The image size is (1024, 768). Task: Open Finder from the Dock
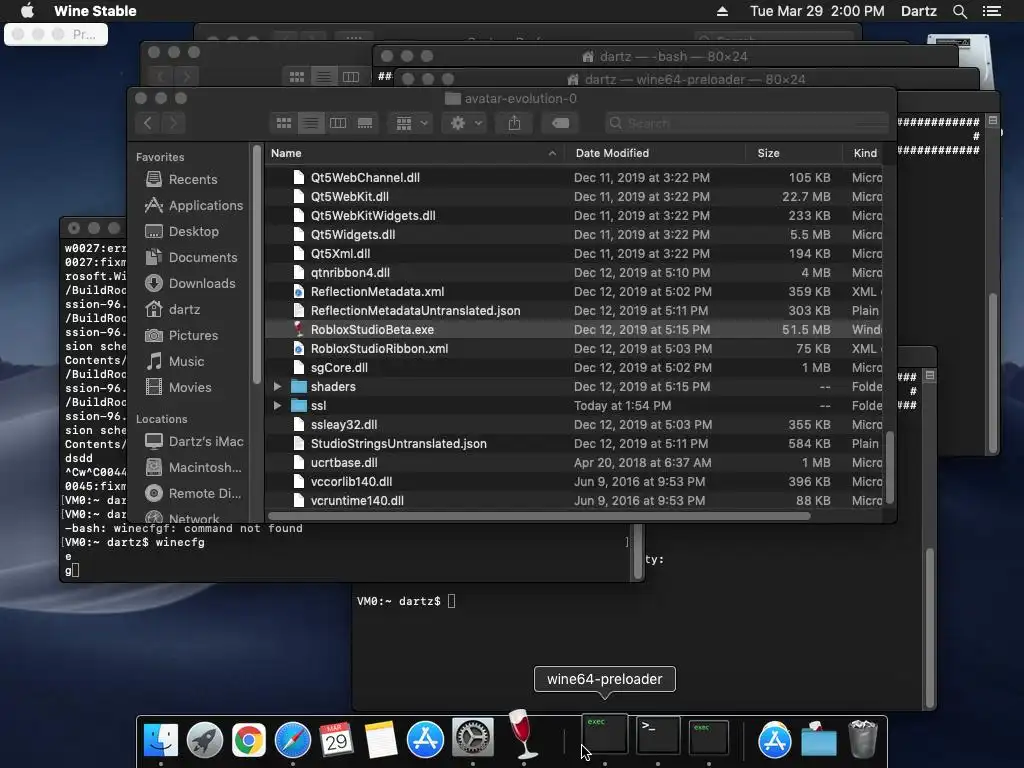click(161, 740)
